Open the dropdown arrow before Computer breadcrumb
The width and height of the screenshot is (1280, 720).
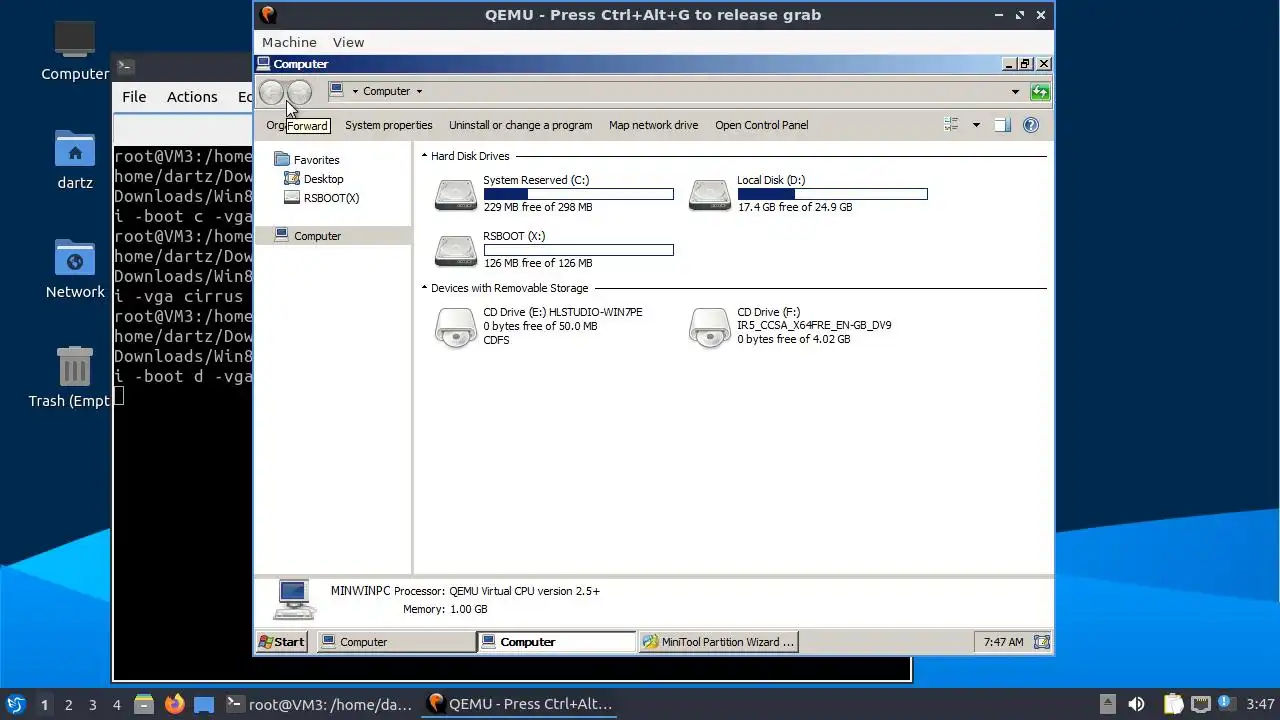point(355,91)
